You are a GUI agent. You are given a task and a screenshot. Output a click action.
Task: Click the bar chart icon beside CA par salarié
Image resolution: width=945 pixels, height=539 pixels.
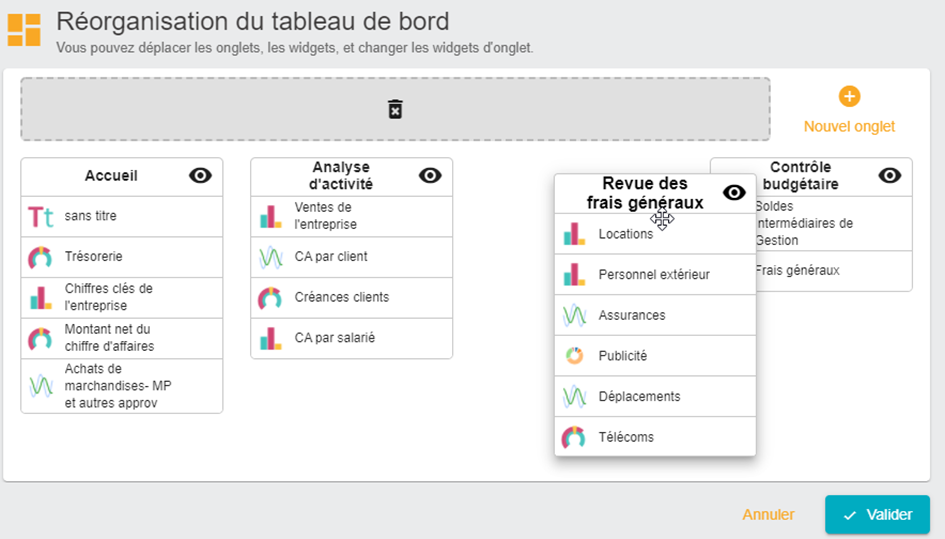click(x=271, y=338)
